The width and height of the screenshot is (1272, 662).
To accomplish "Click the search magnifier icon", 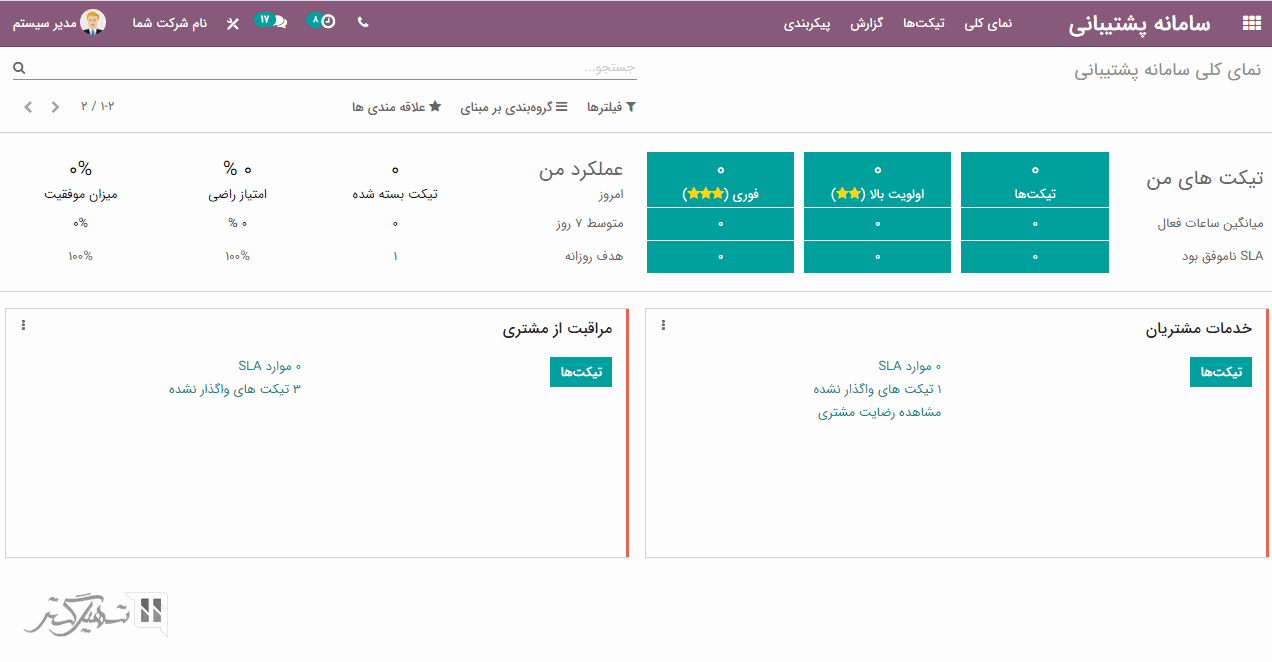I will pos(19,68).
